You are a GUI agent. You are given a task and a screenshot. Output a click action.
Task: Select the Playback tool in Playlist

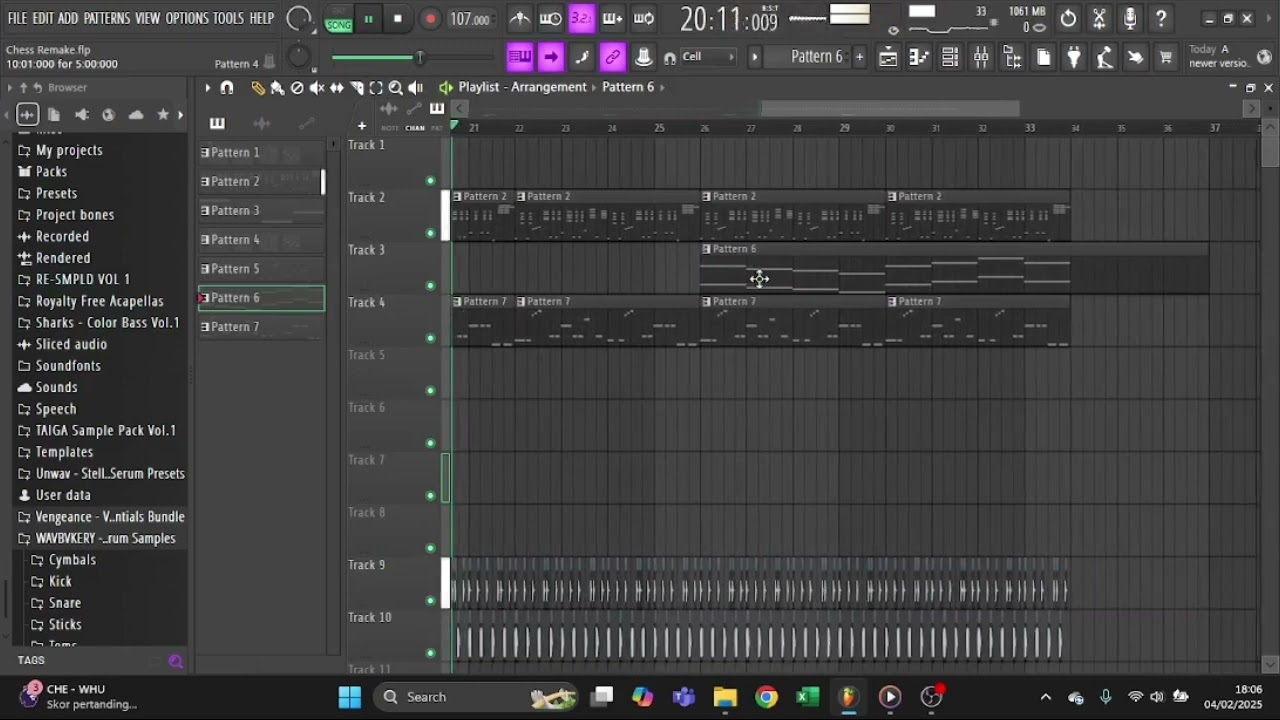[416, 88]
